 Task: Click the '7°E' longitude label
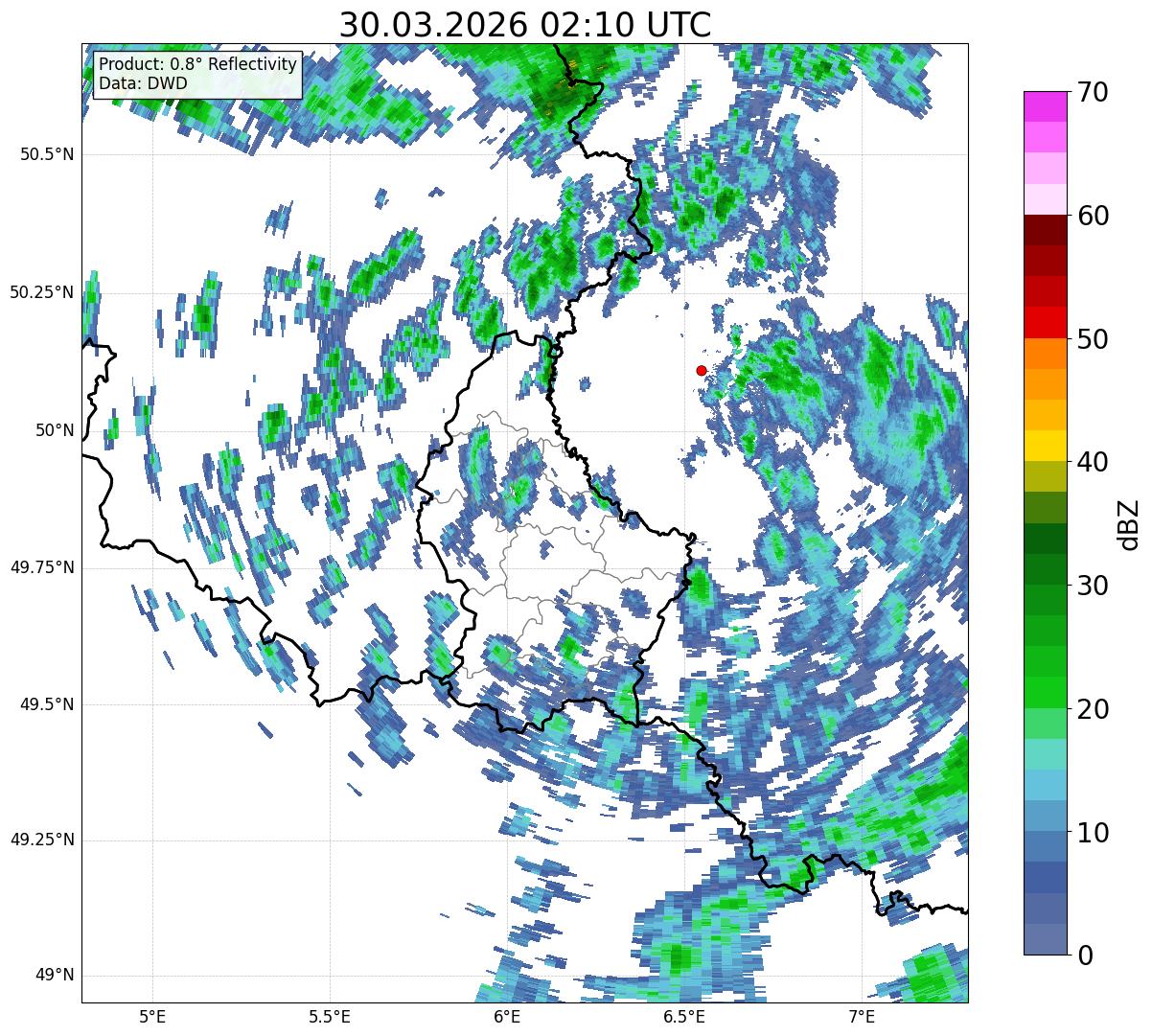pyautogui.click(x=862, y=1016)
